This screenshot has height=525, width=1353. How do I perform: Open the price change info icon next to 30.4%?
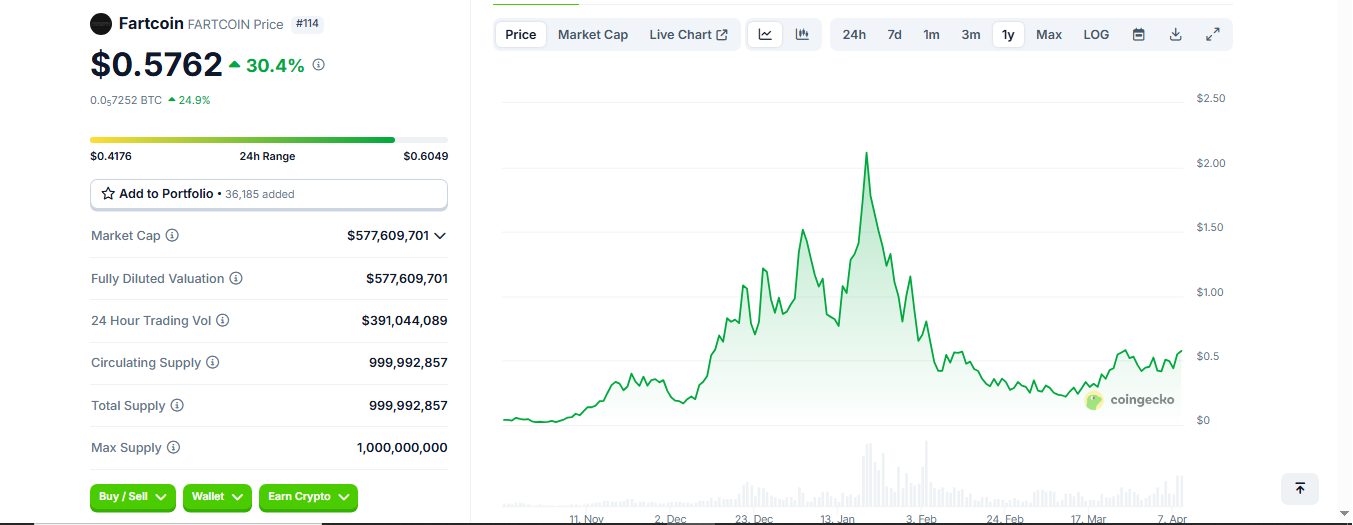click(319, 64)
